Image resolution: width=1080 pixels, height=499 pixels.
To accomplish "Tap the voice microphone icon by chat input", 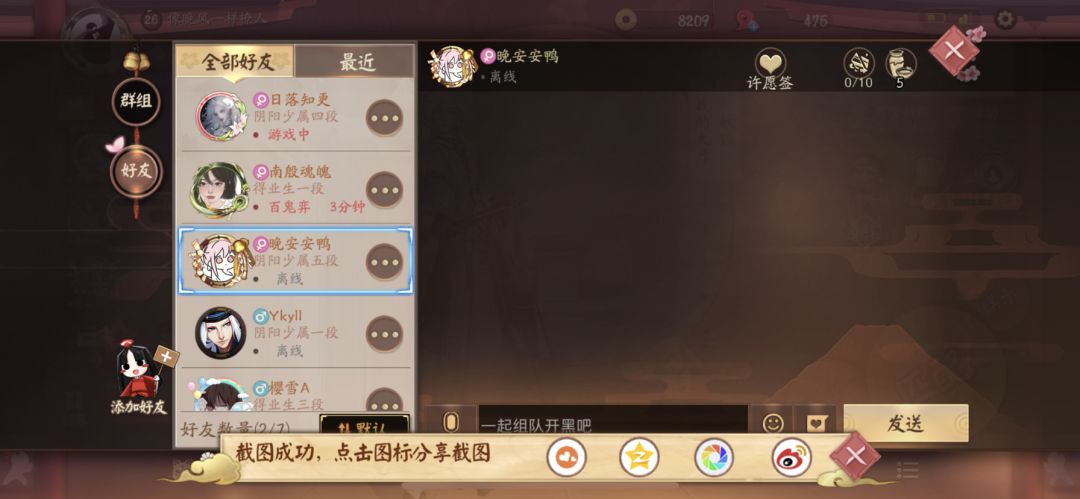I will click(x=450, y=422).
